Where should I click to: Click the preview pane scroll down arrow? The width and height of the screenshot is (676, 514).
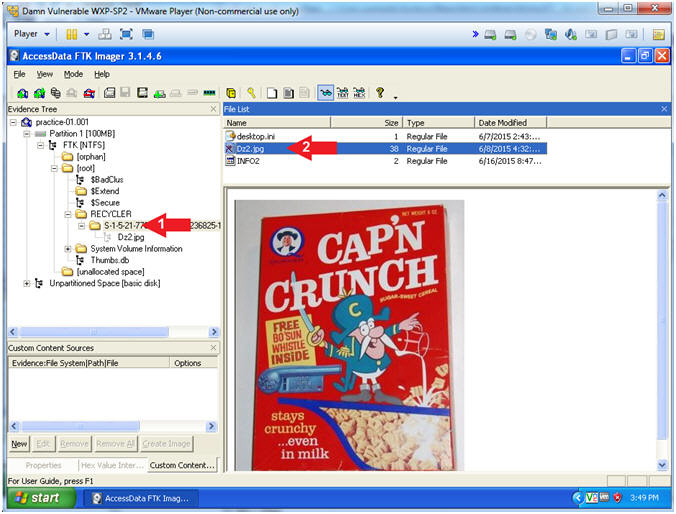click(x=662, y=465)
